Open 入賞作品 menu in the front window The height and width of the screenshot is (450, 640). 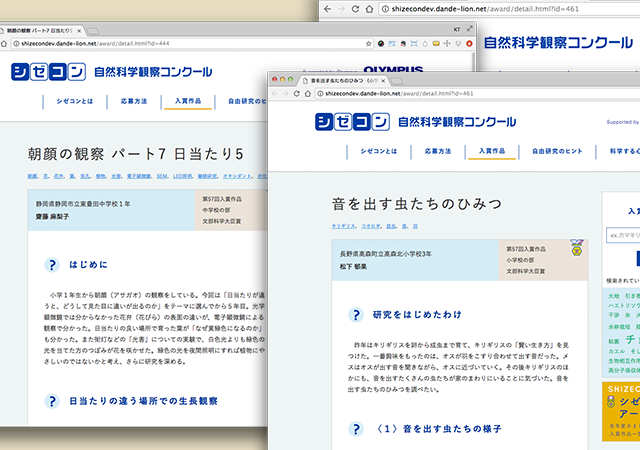[x=492, y=151]
